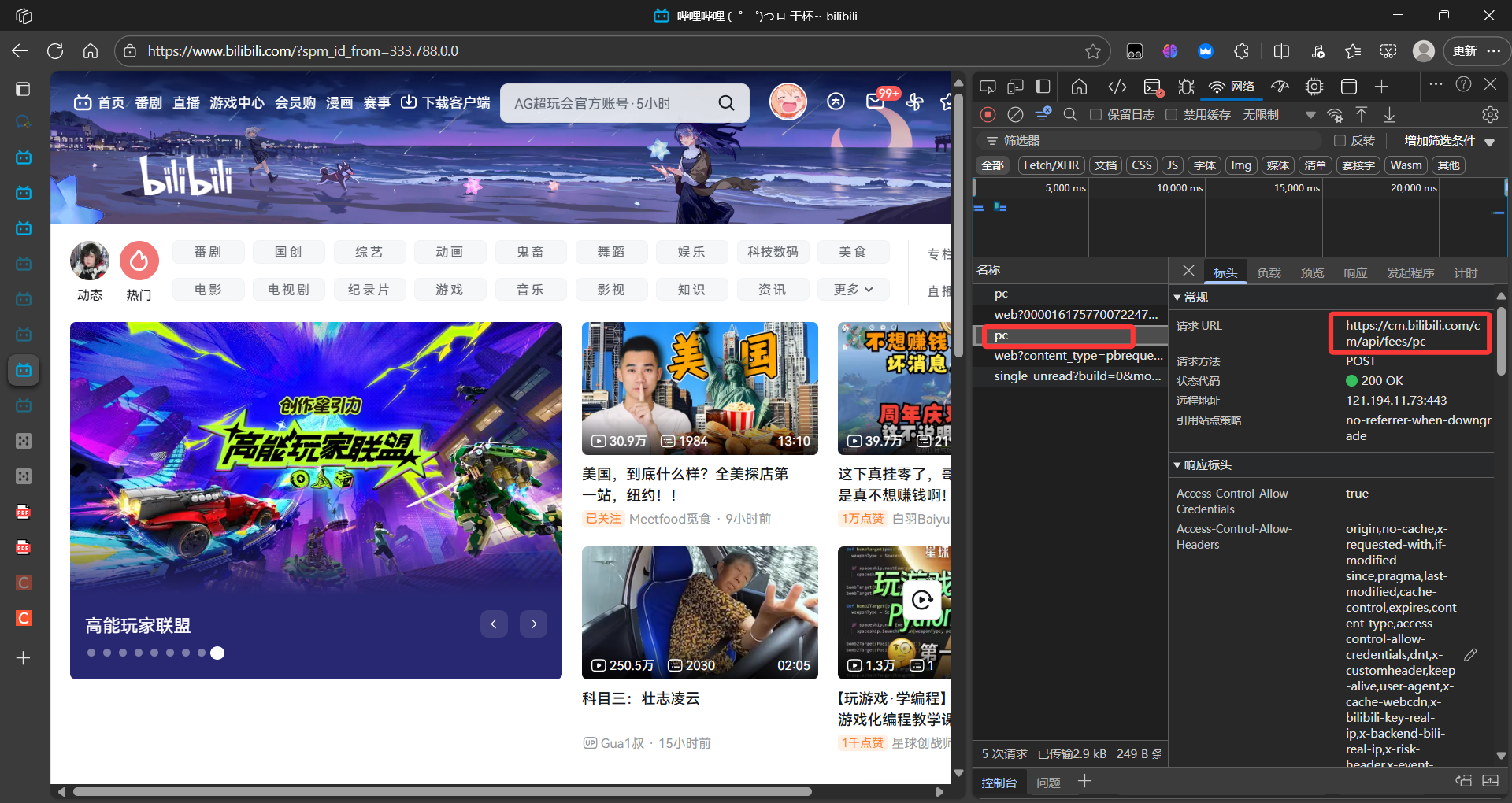Click the bilibili messages envelope icon
1512x803 pixels.
875,102
